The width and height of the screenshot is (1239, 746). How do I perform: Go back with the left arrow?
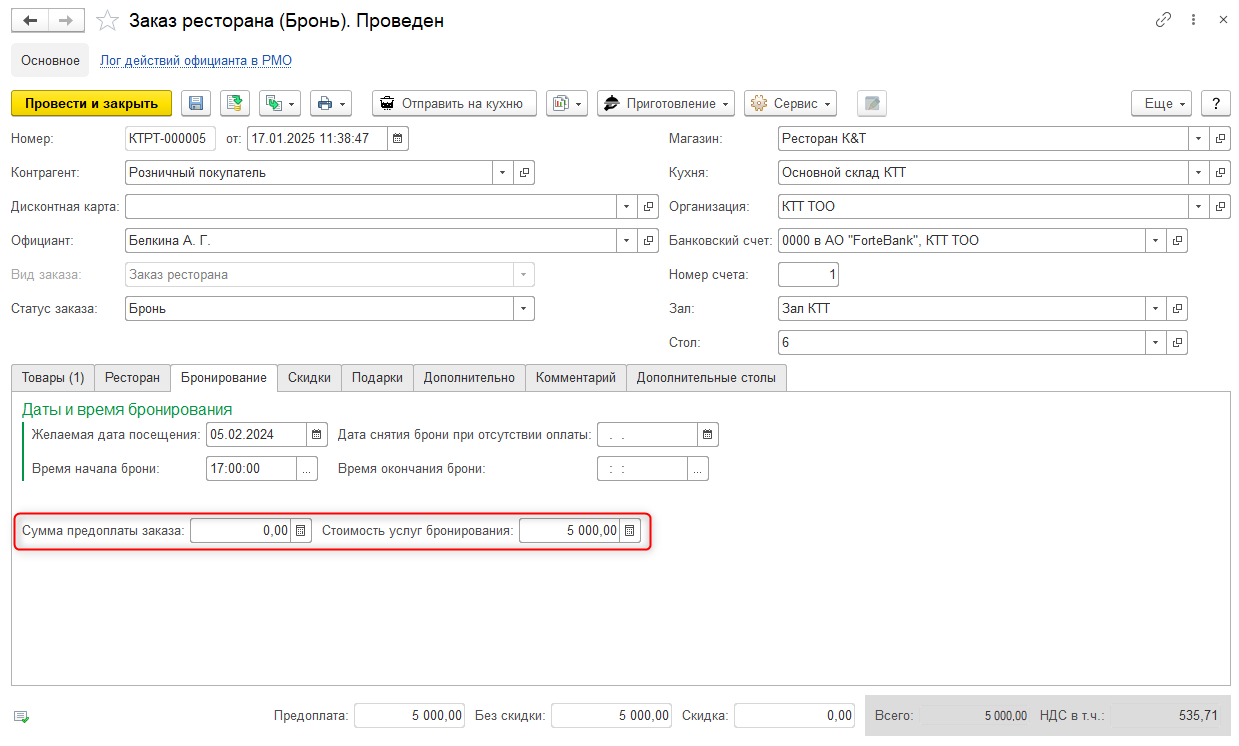click(30, 20)
